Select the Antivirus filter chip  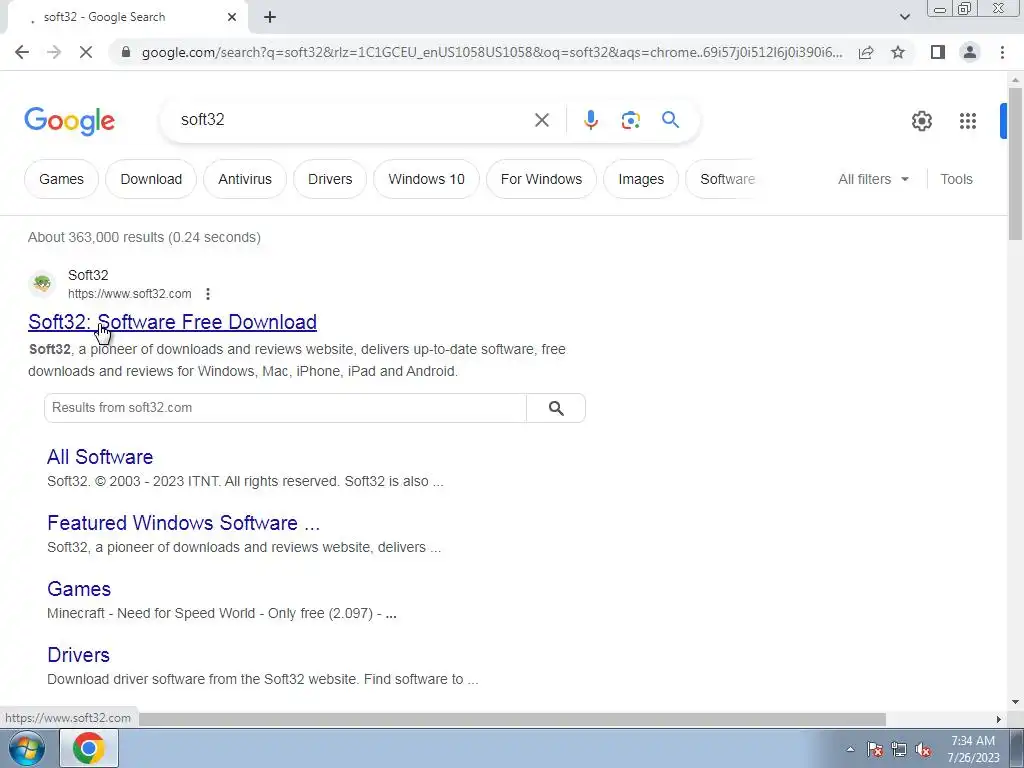pyautogui.click(x=245, y=179)
